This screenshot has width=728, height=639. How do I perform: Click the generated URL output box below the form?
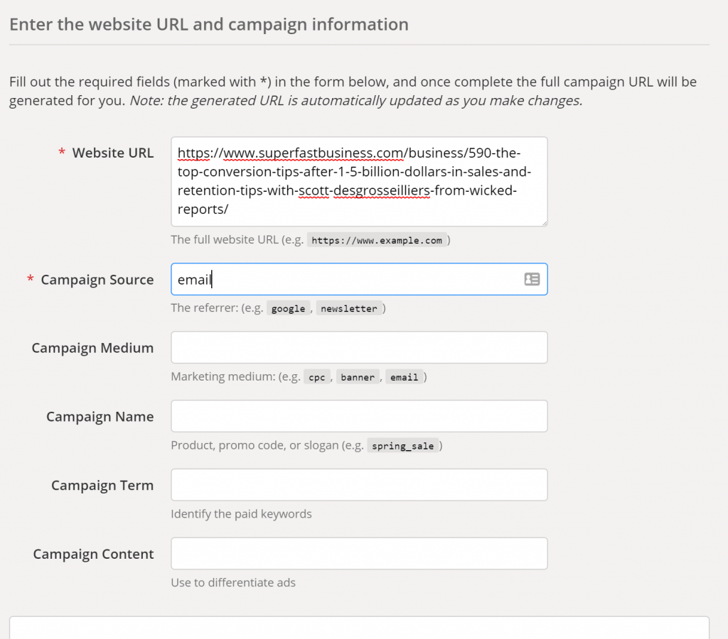359,628
